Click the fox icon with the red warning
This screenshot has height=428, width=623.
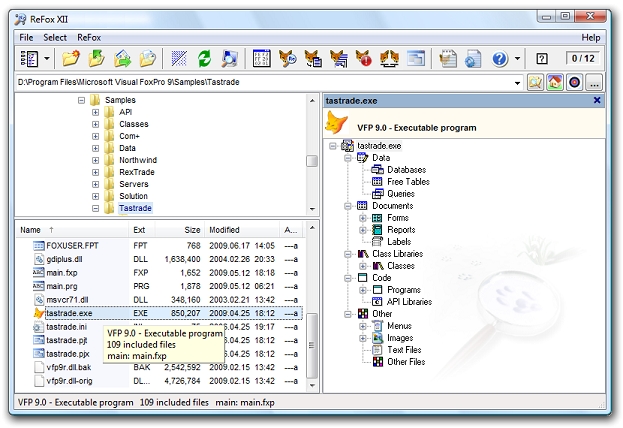click(x=364, y=58)
